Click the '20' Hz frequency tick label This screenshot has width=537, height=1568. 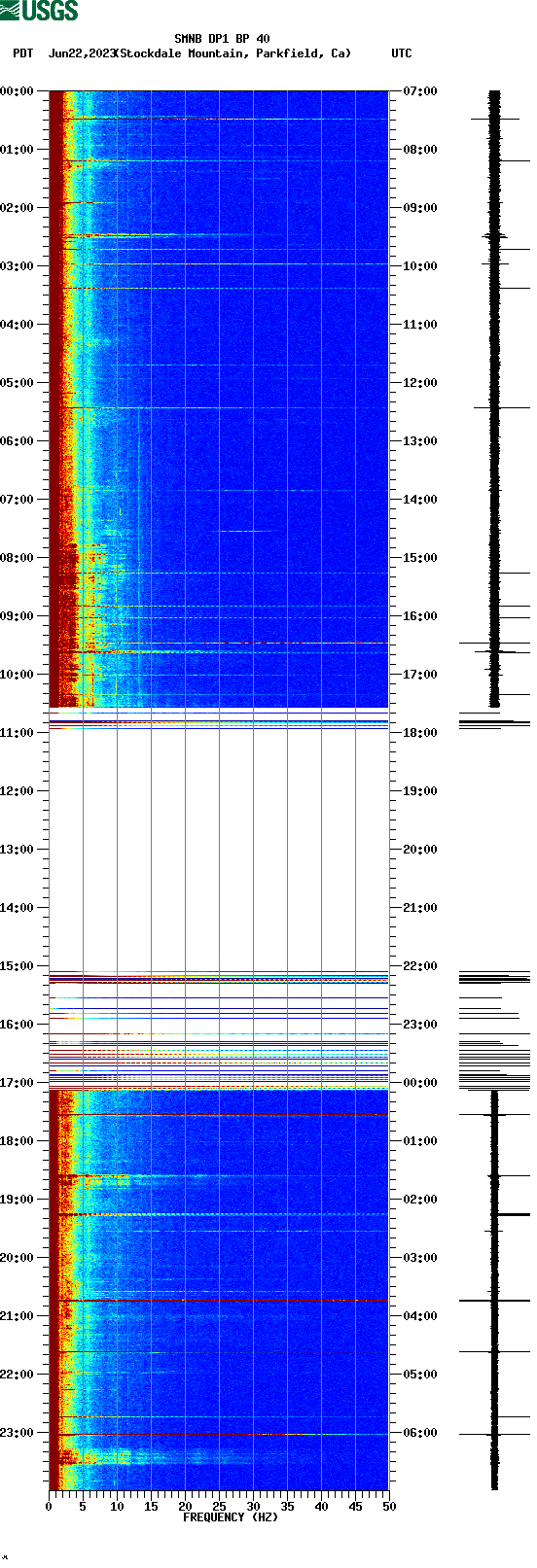[x=185, y=1507]
